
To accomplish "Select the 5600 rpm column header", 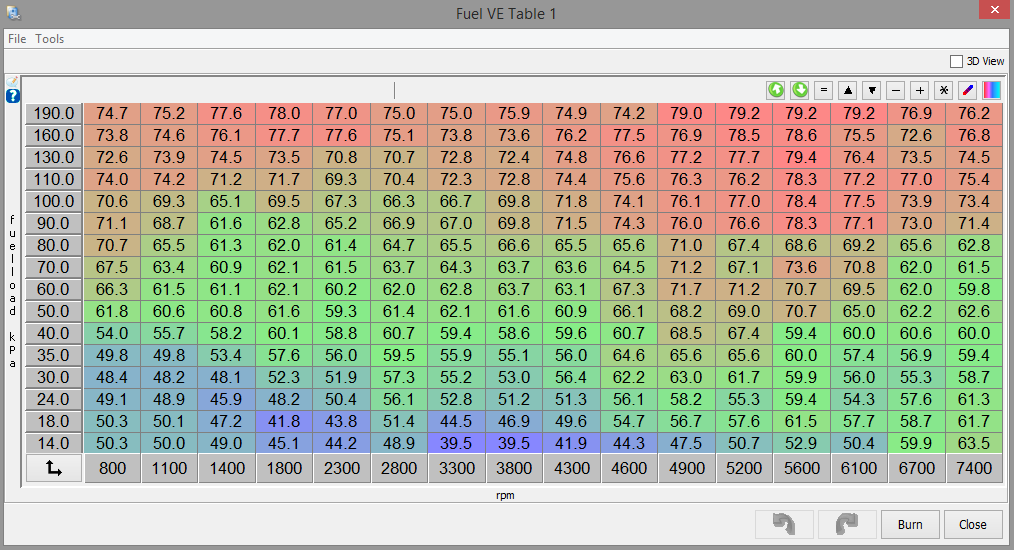I will pyautogui.click(x=801, y=468).
